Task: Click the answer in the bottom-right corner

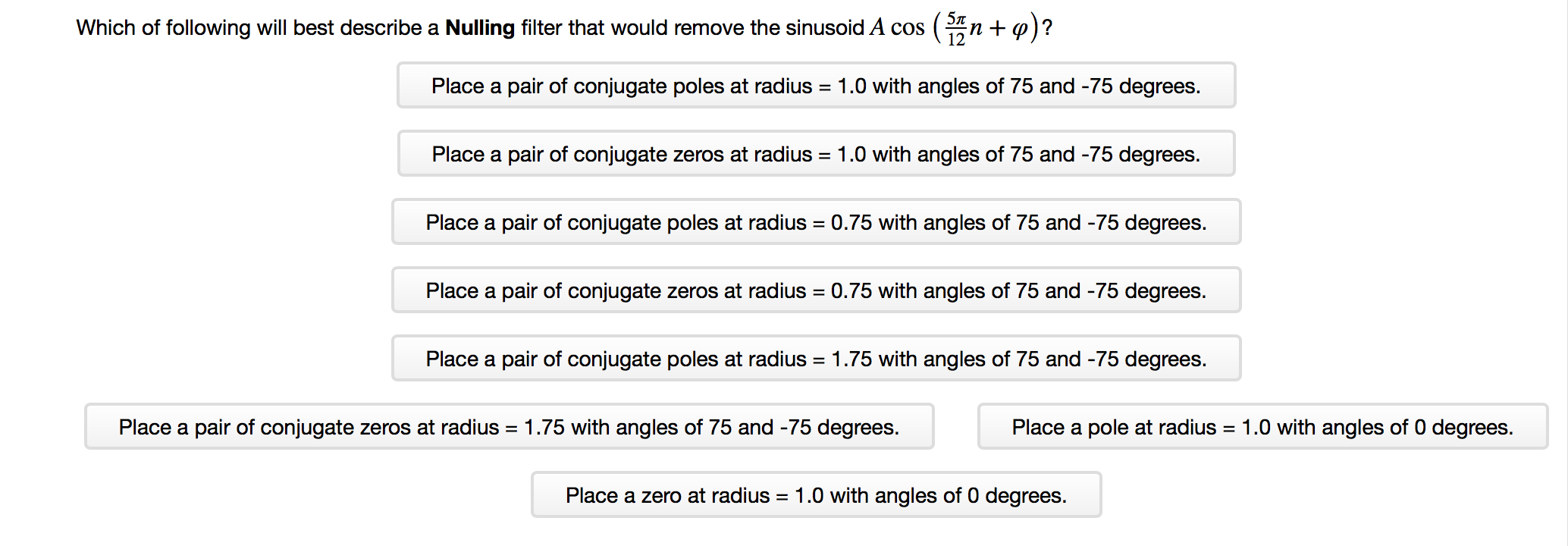Action: [1262, 427]
